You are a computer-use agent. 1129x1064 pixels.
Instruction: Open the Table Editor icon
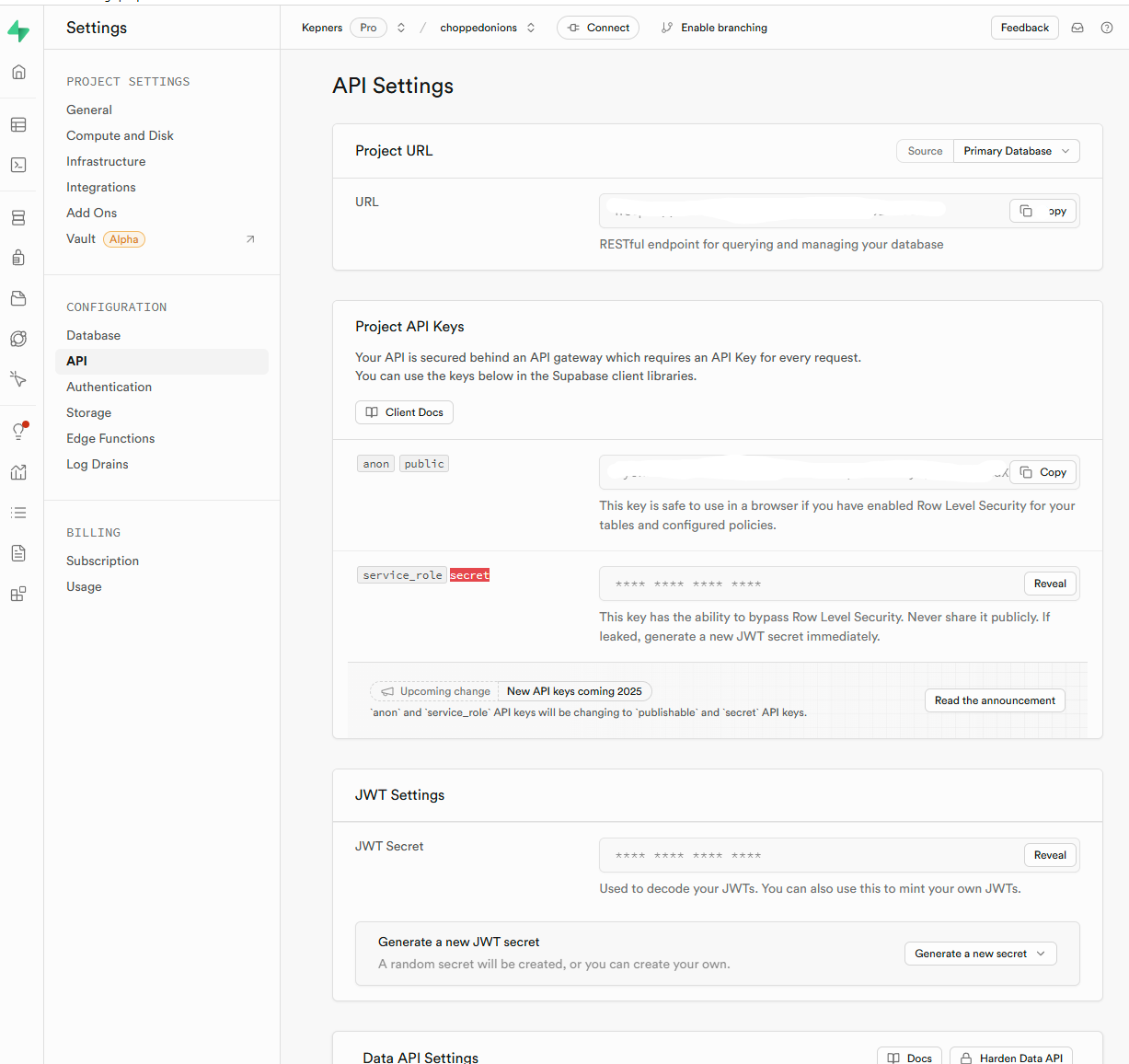[18, 125]
